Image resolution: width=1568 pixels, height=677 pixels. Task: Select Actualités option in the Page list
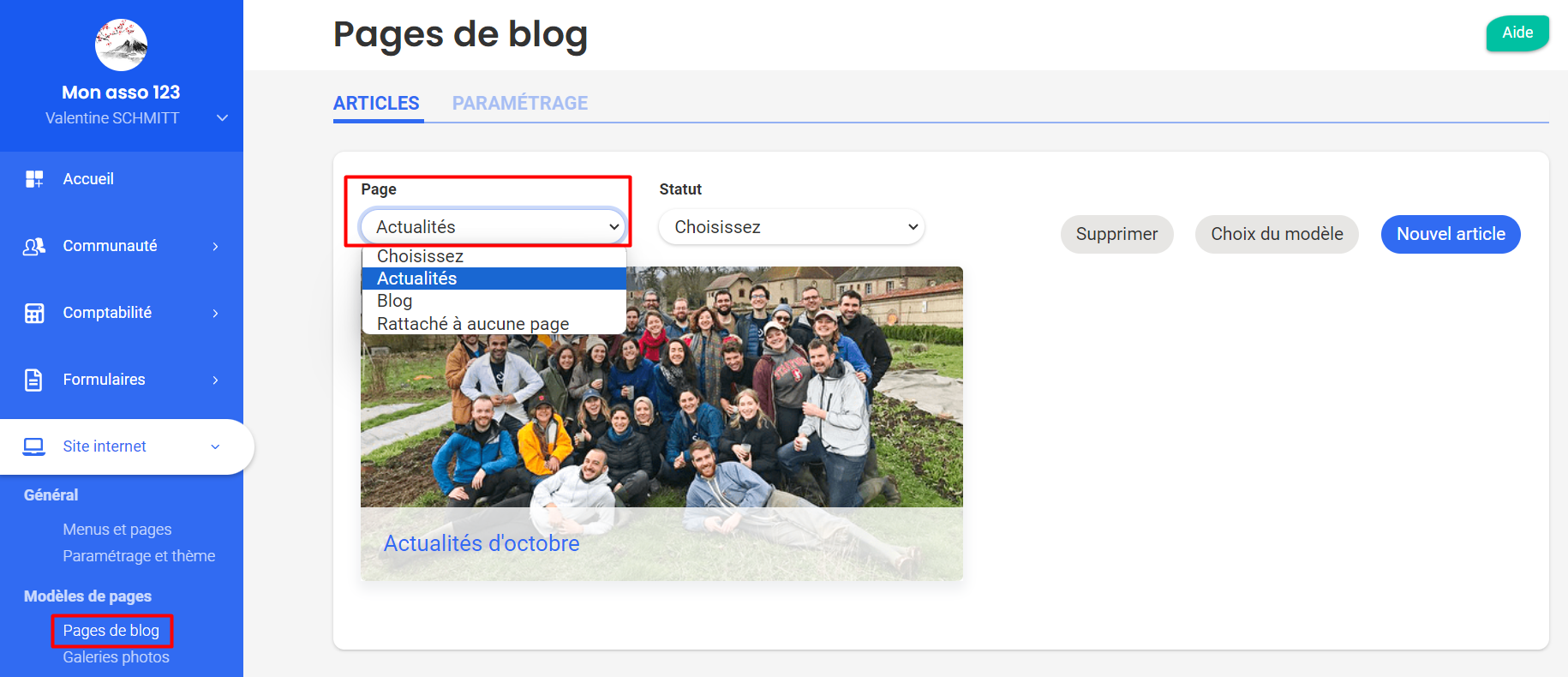pyautogui.click(x=494, y=279)
